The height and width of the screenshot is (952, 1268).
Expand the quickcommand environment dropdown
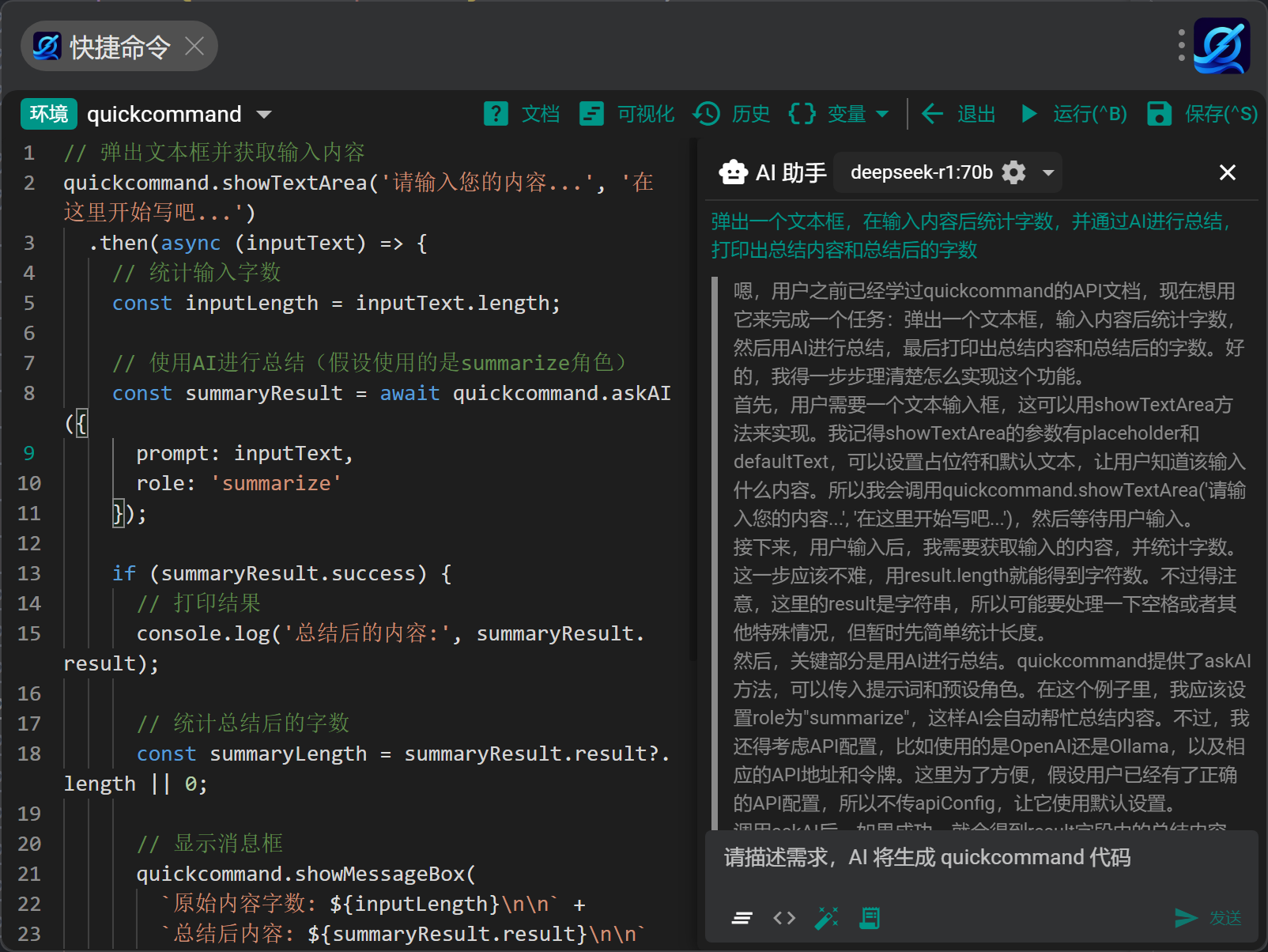coord(264,115)
